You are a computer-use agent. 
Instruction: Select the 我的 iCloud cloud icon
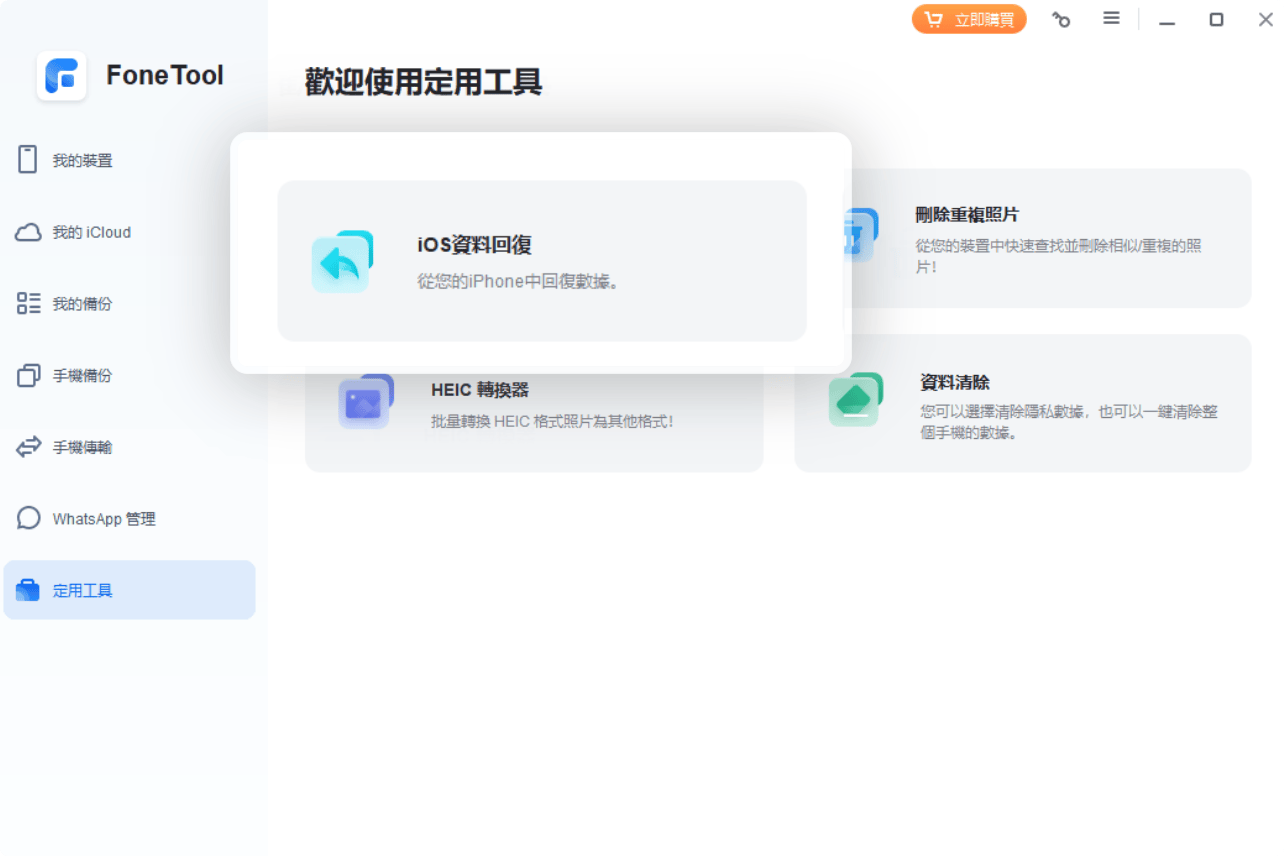(x=28, y=233)
